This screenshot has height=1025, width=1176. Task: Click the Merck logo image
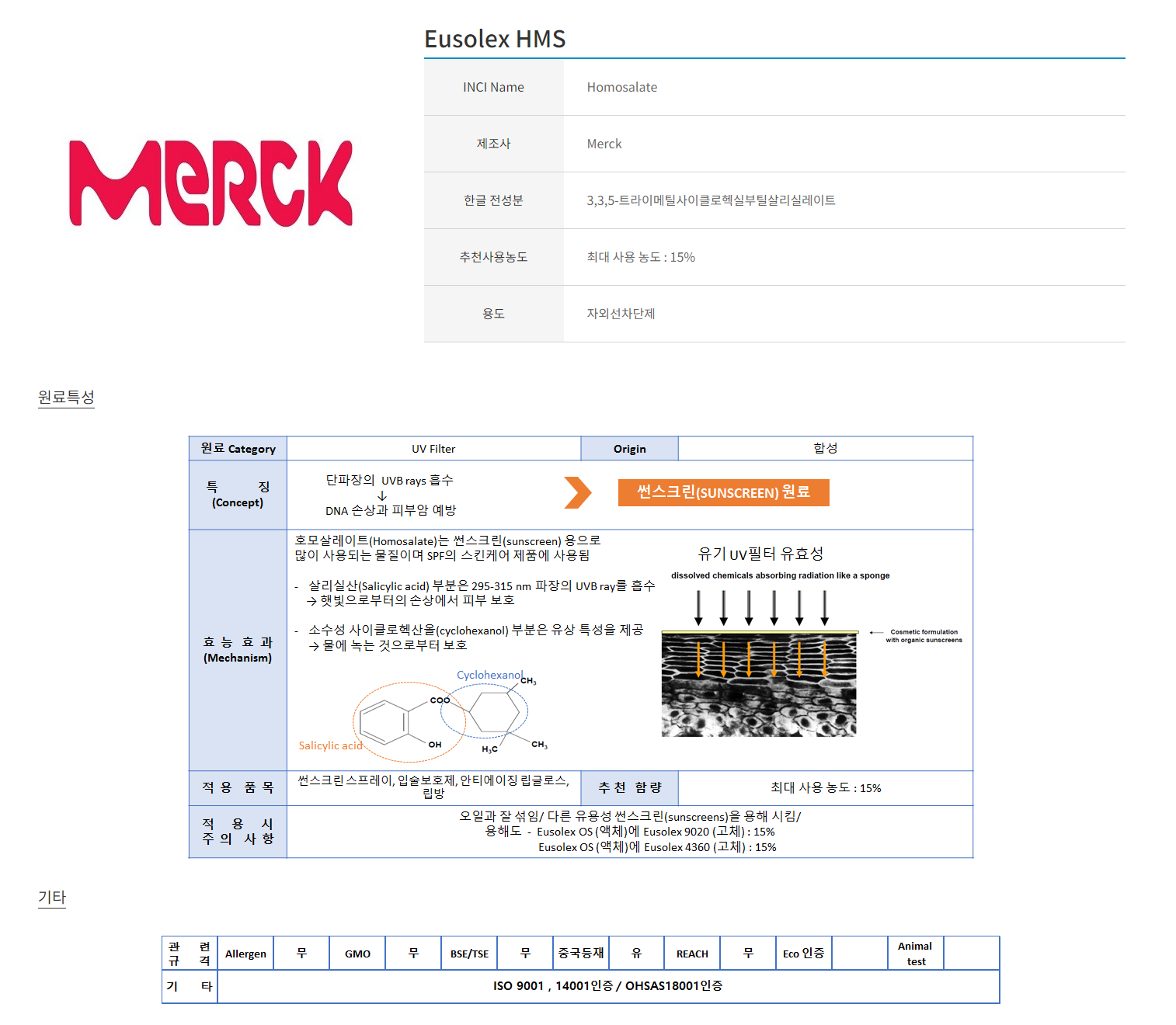pos(210,183)
